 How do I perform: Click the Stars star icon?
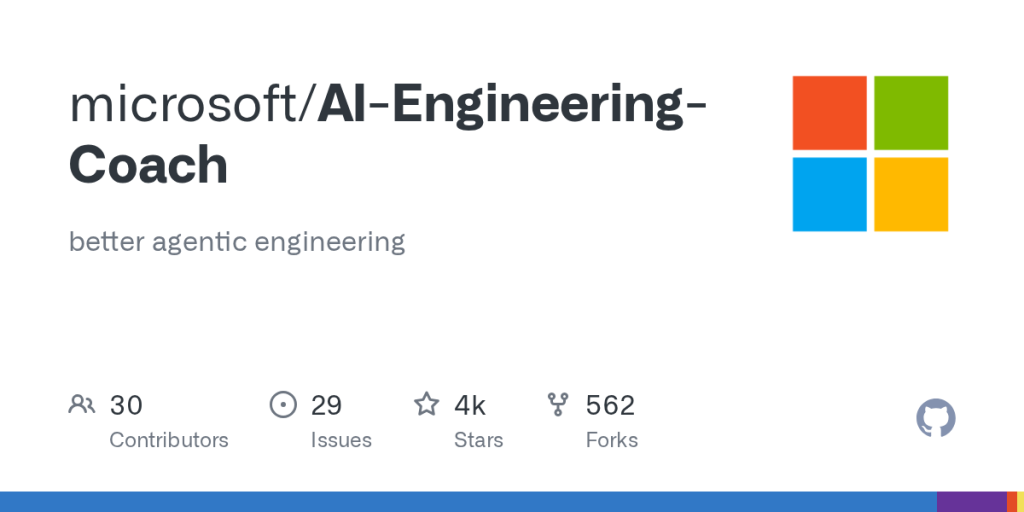(427, 404)
